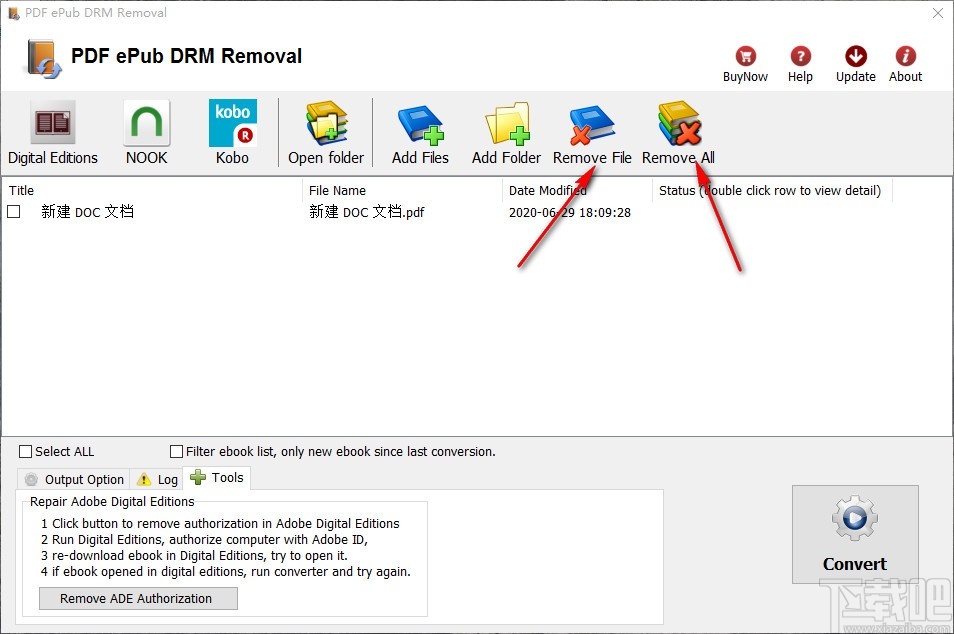The width and height of the screenshot is (954, 634).
Task: Enable the Select ALL checkbox
Action: (x=26, y=451)
